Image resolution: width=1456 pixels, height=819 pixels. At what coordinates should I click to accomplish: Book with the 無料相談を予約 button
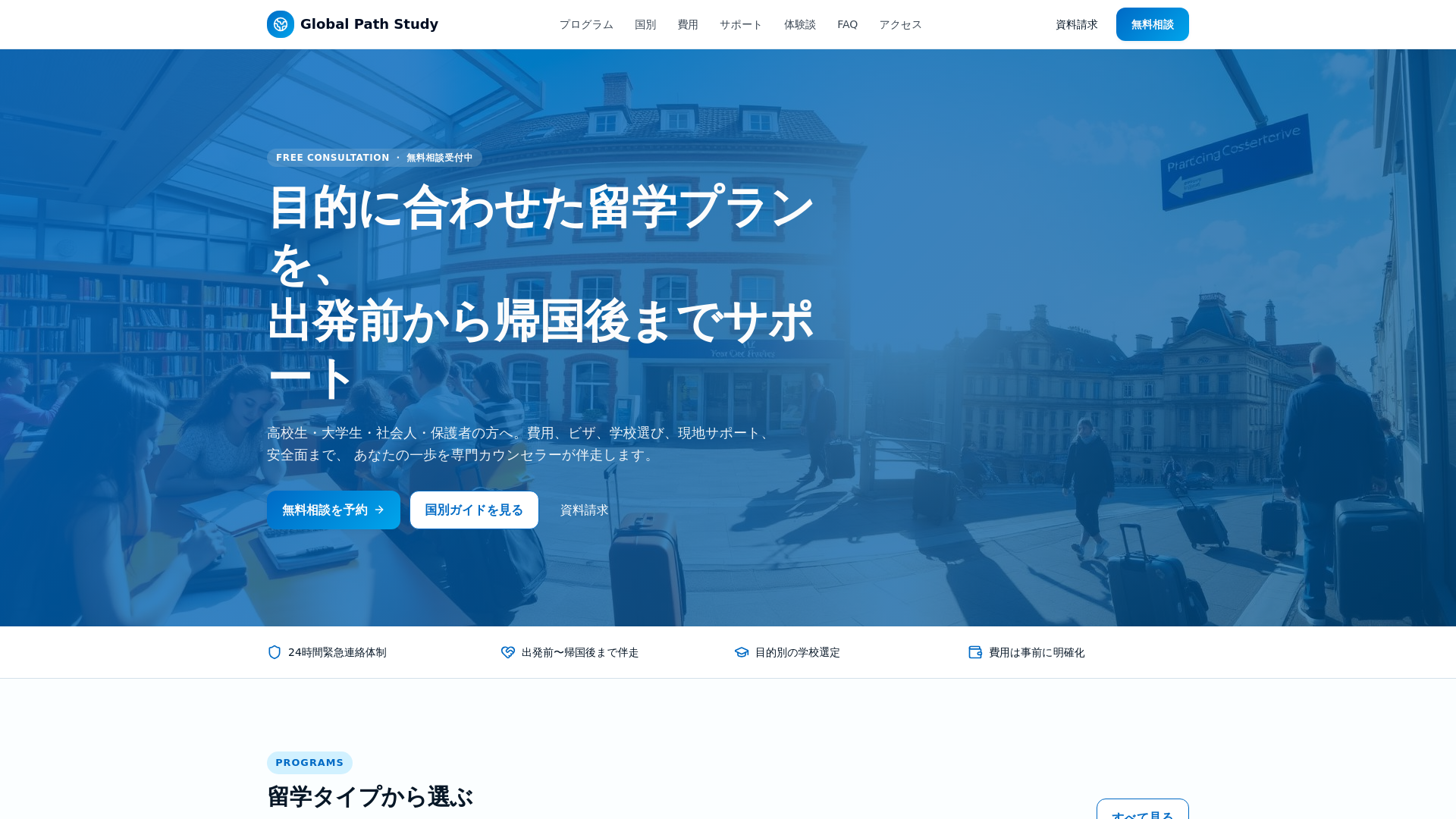[334, 510]
